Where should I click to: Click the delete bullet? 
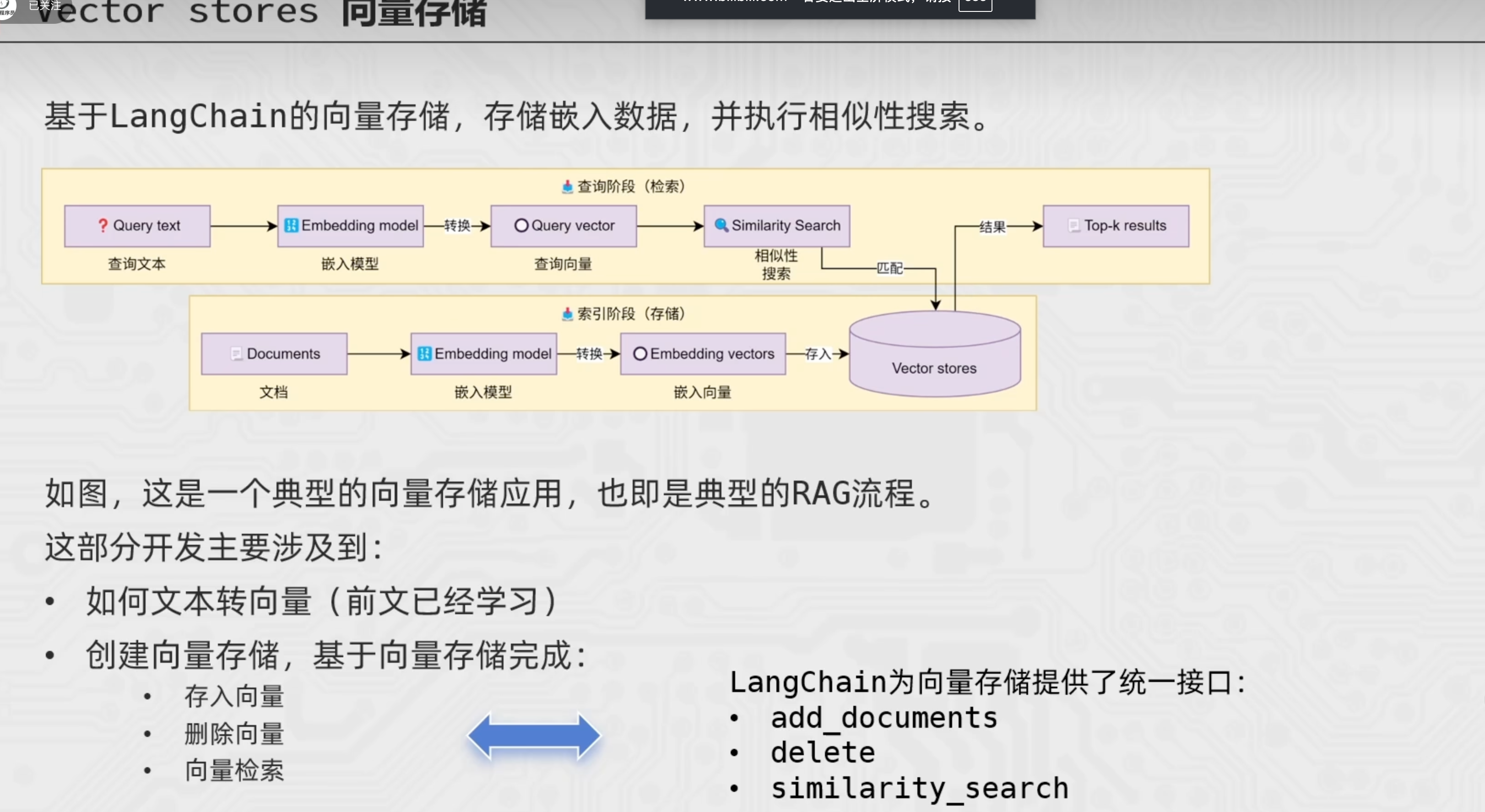click(x=823, y=752)
